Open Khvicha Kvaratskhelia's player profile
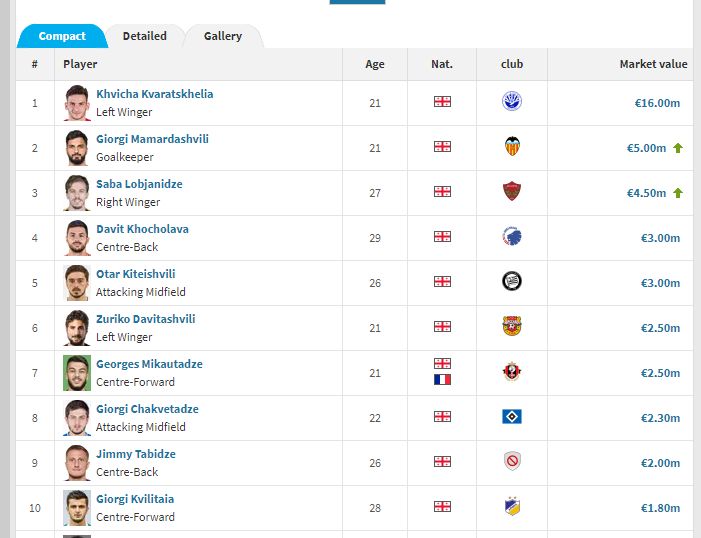701x538 pixels. tap(154, 94)
